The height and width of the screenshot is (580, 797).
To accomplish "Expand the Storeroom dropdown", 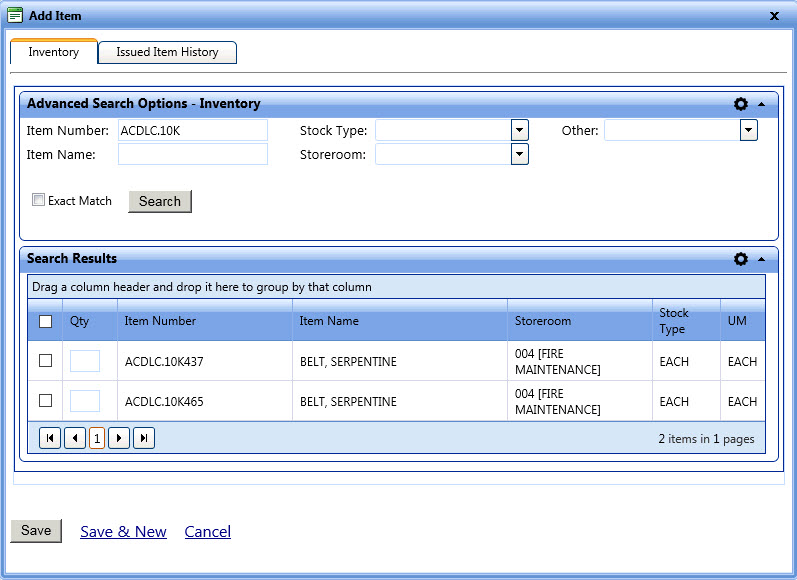I will point(519,154).
